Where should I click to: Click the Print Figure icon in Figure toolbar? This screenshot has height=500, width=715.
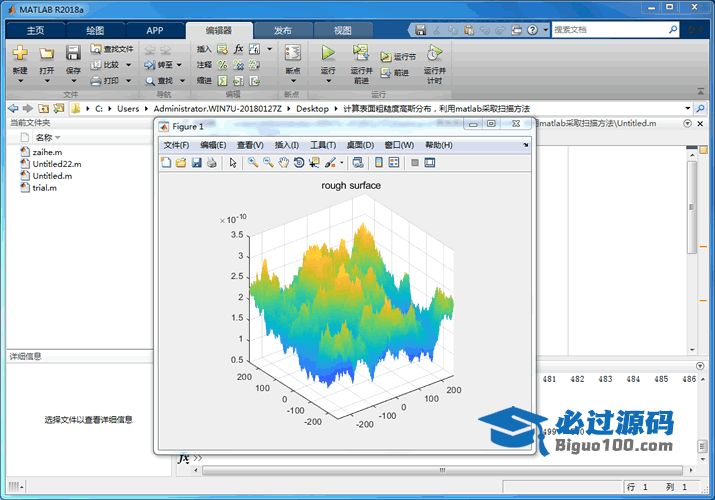click(212, 162)
